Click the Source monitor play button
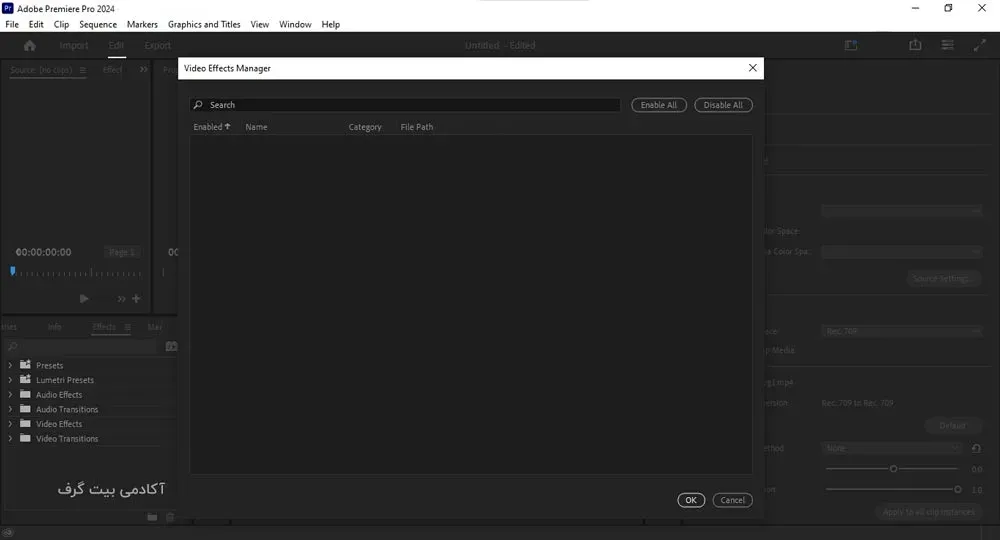 [84, 298]
